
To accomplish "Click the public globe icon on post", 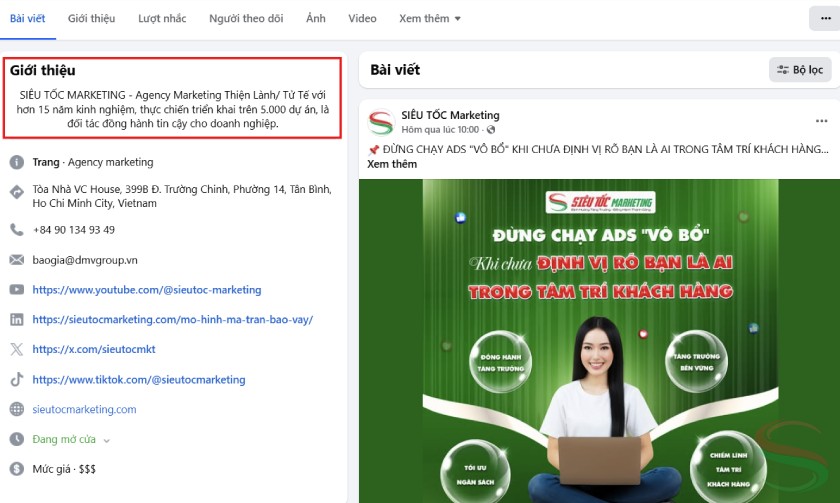I will click(491, 130).
